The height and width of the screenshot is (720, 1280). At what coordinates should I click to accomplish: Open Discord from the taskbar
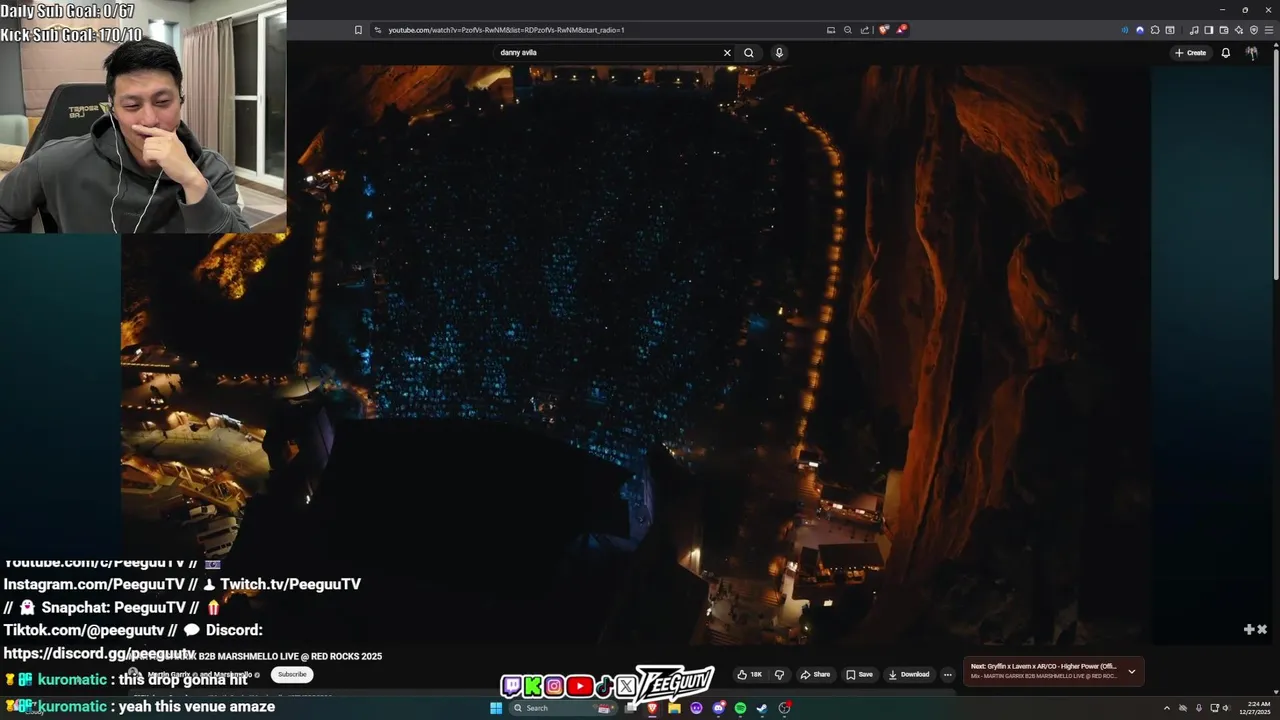tap(719, 708)
